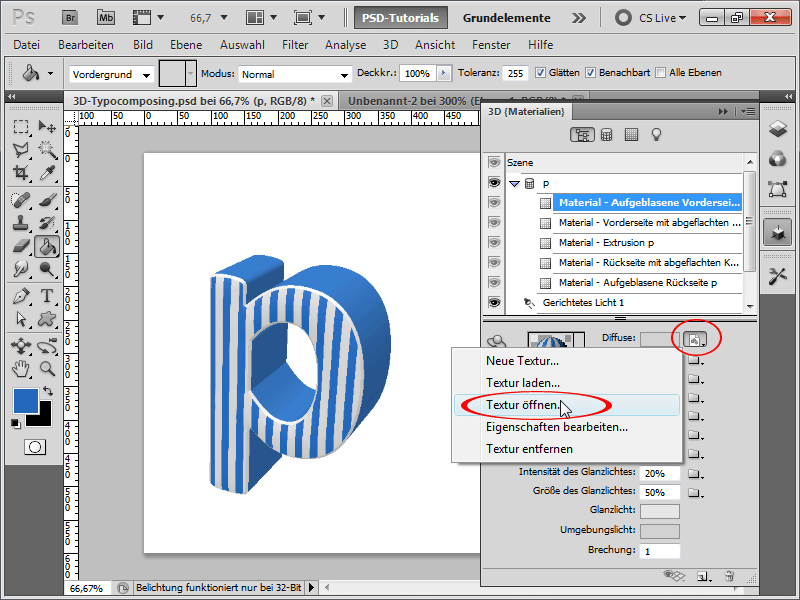Image resolution: width=800 pixels, height=600 pixels.
Task: Select the Custom Shape tool
Action: (47, 319)
